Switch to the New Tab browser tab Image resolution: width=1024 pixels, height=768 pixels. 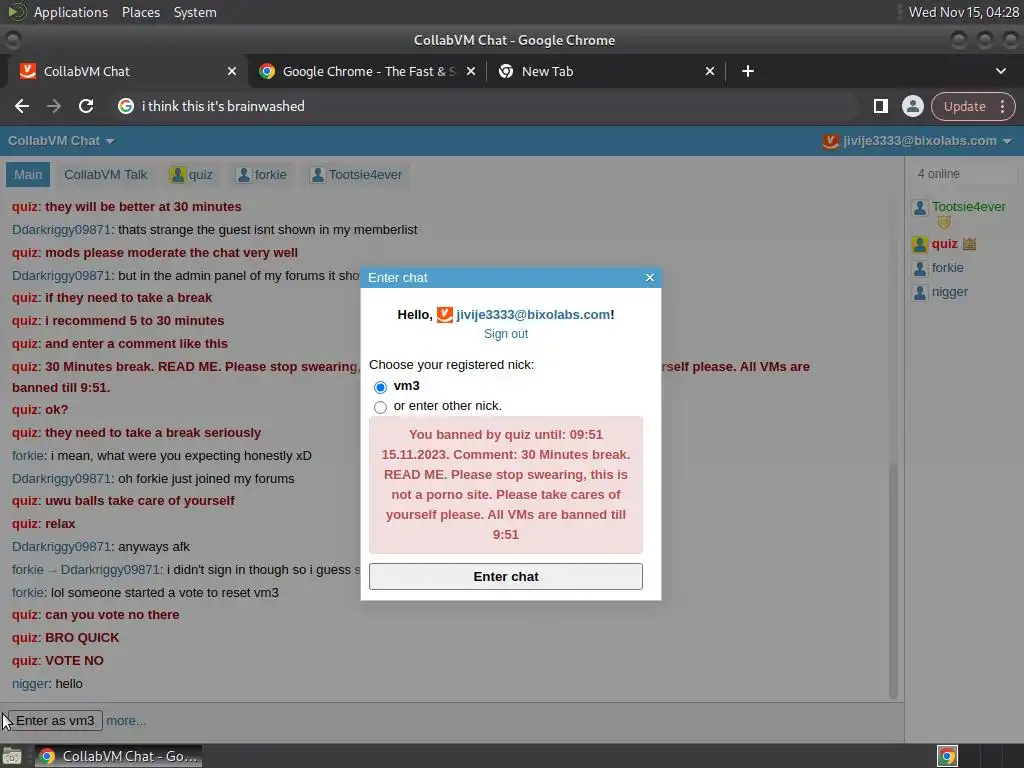pos(604,71)
